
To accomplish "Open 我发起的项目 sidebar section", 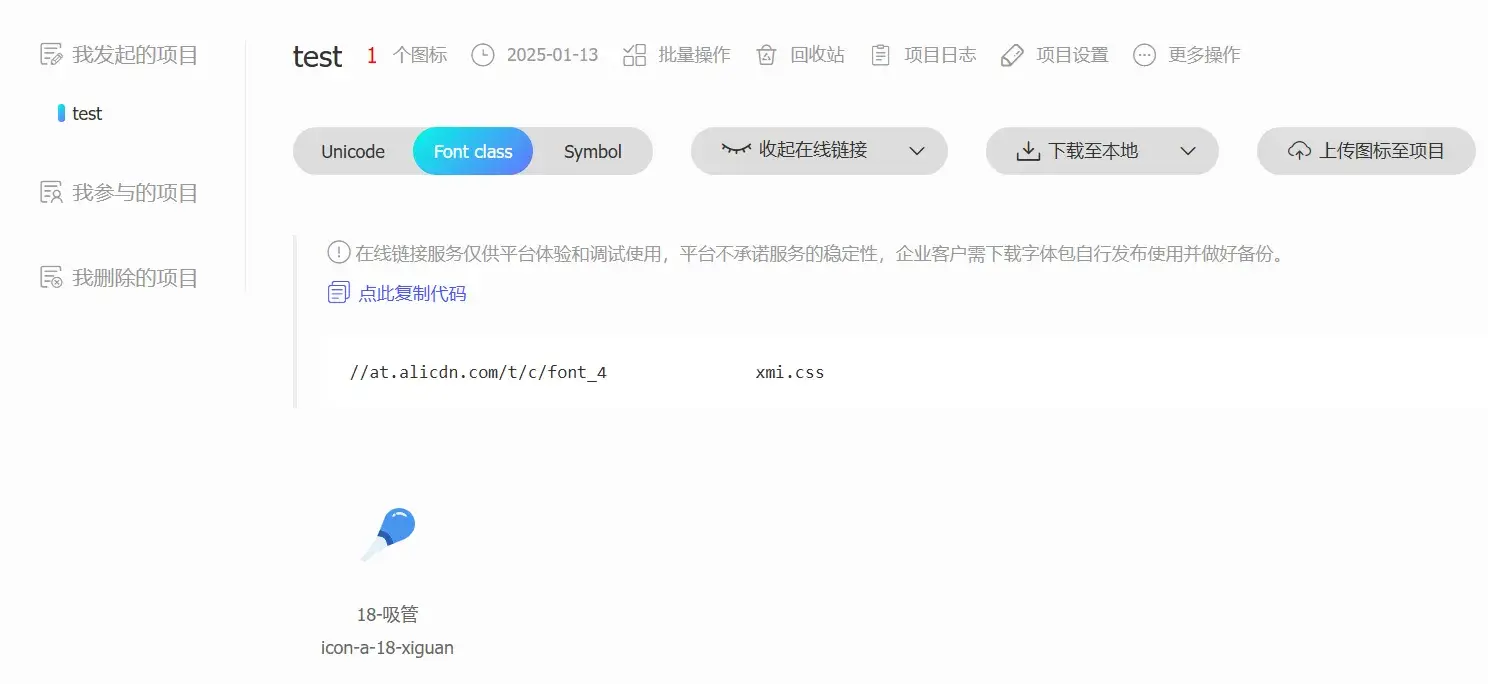I will [135, 54].
